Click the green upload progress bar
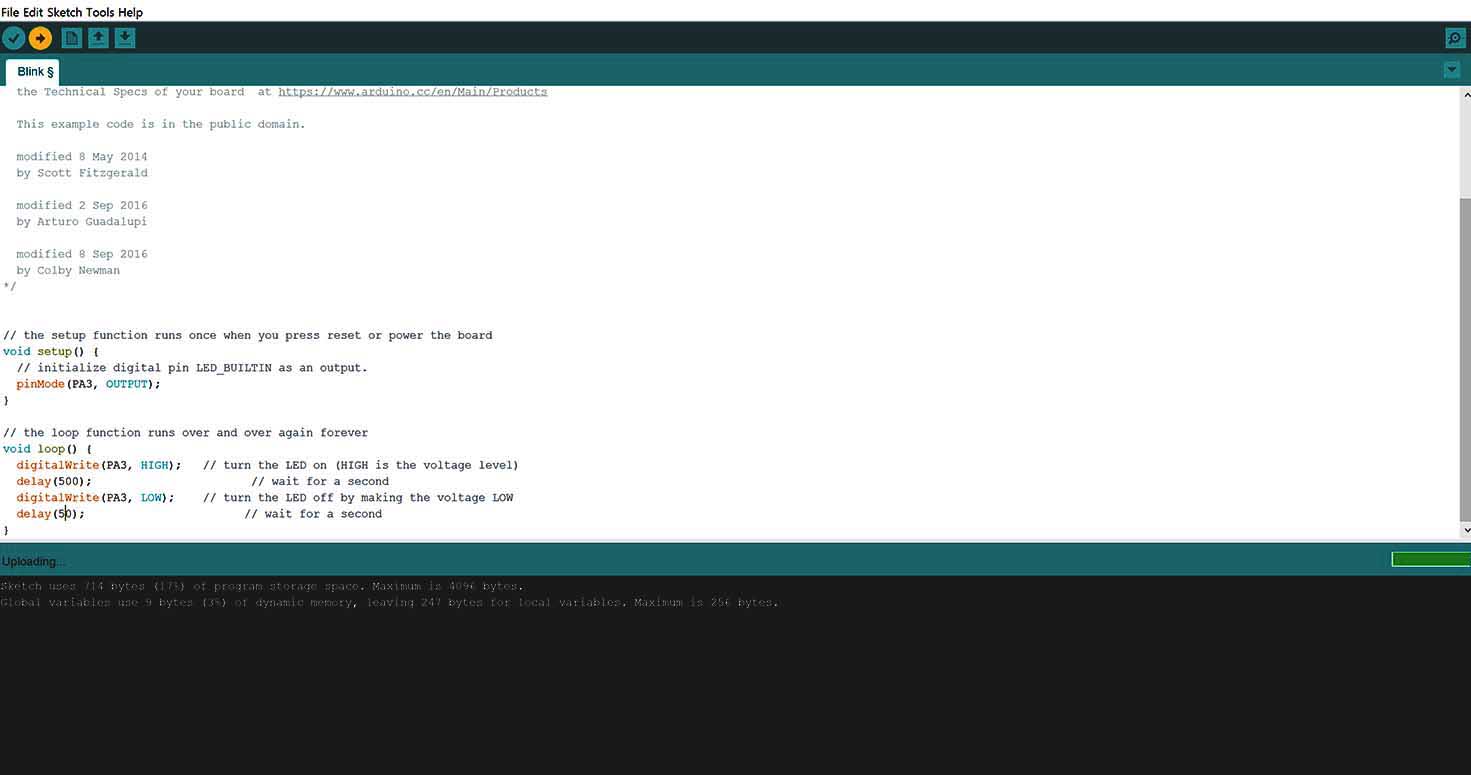This screenshot has width=1471, height=775. click(1431, 559)
